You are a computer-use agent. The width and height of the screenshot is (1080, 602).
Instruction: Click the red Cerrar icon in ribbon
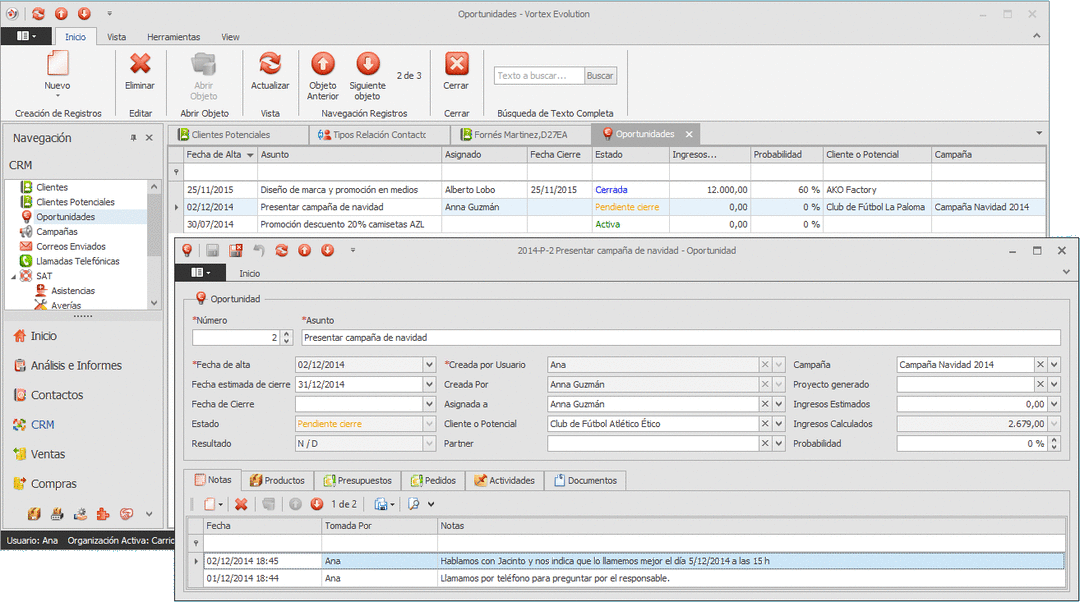(457, 65)
